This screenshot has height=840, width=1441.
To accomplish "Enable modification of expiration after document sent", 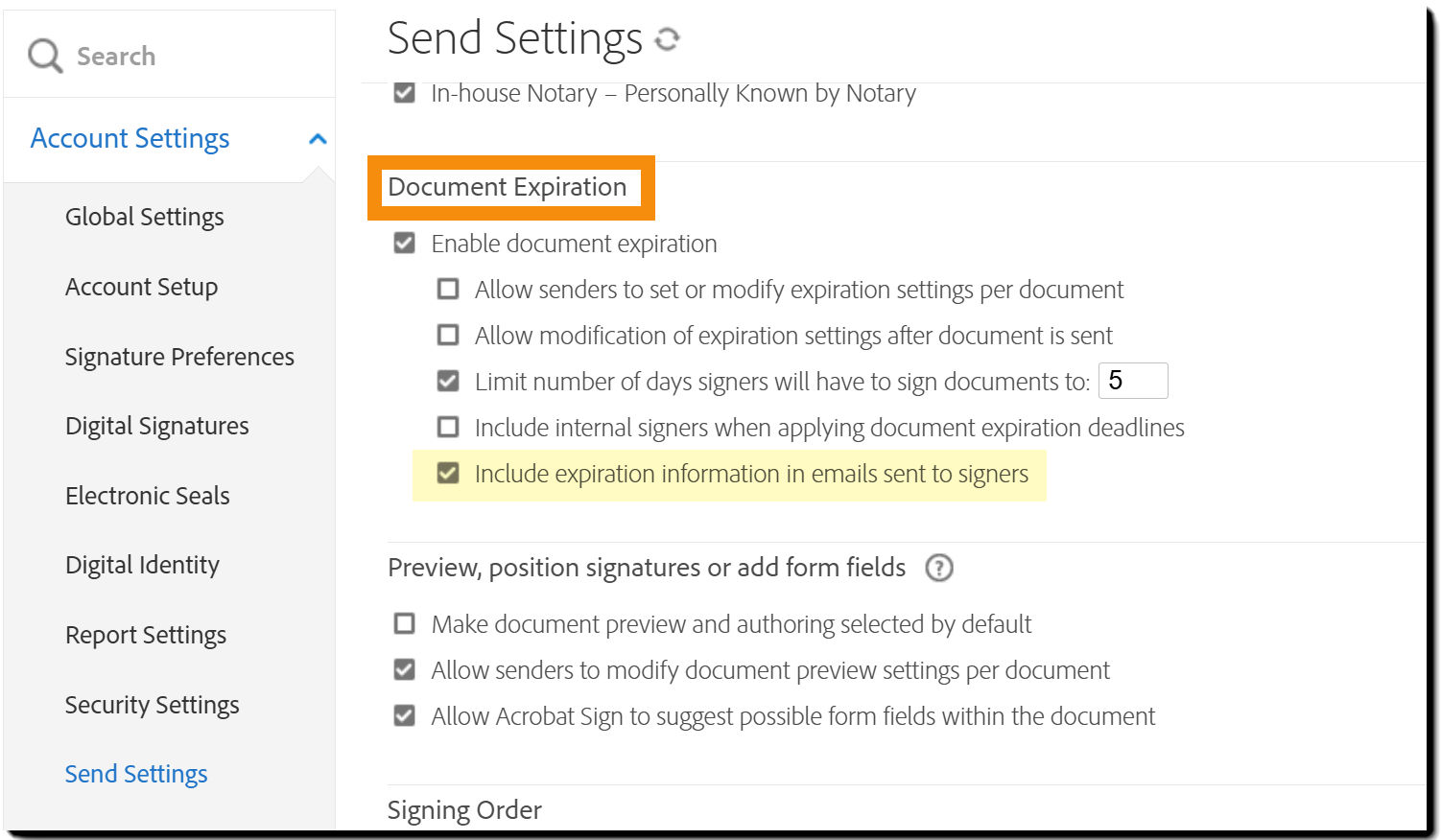I will click(x=448, y=335).
